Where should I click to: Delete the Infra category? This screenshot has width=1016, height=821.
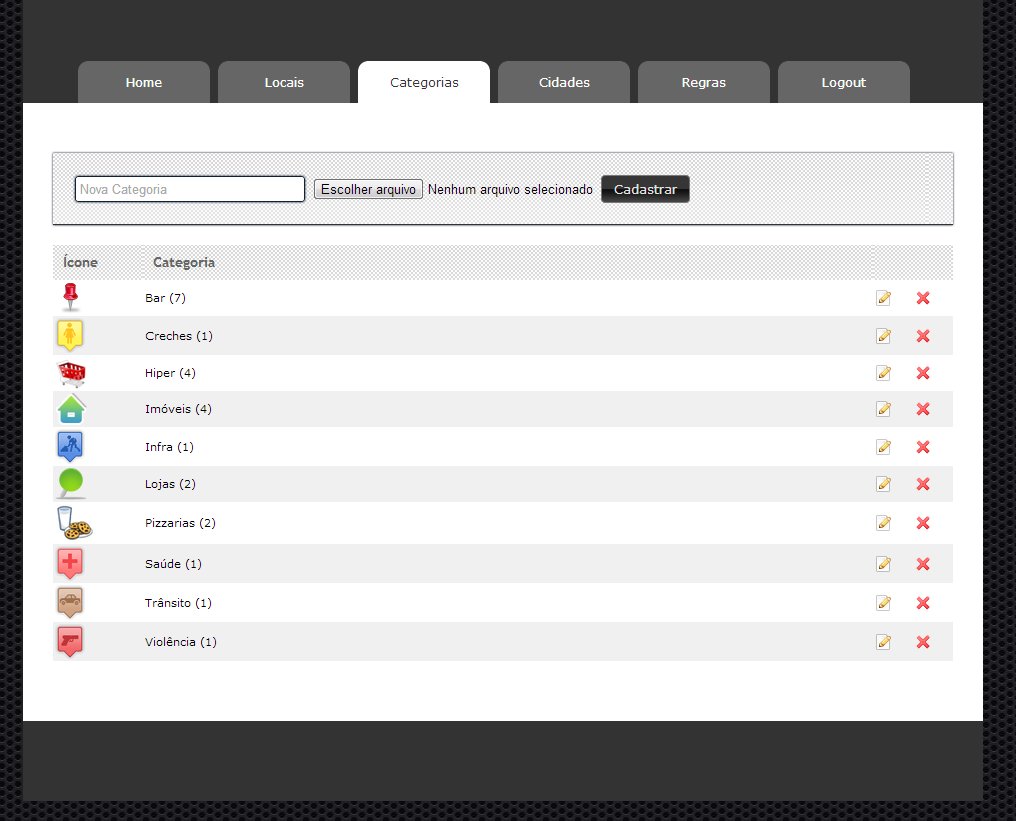tap(923, 446)
